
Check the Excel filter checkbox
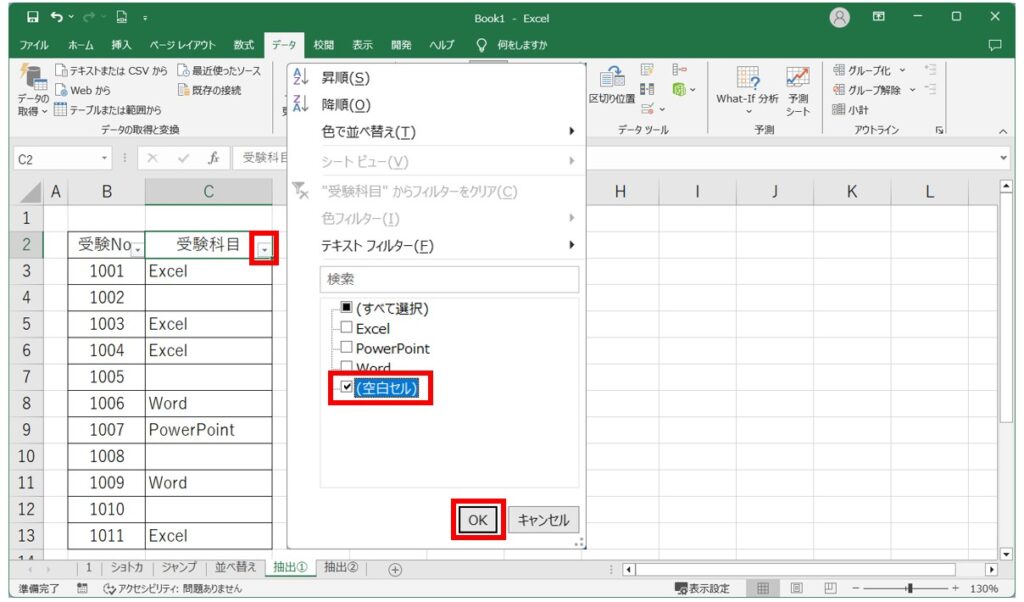pyautogui.click(x=346, y=328)
